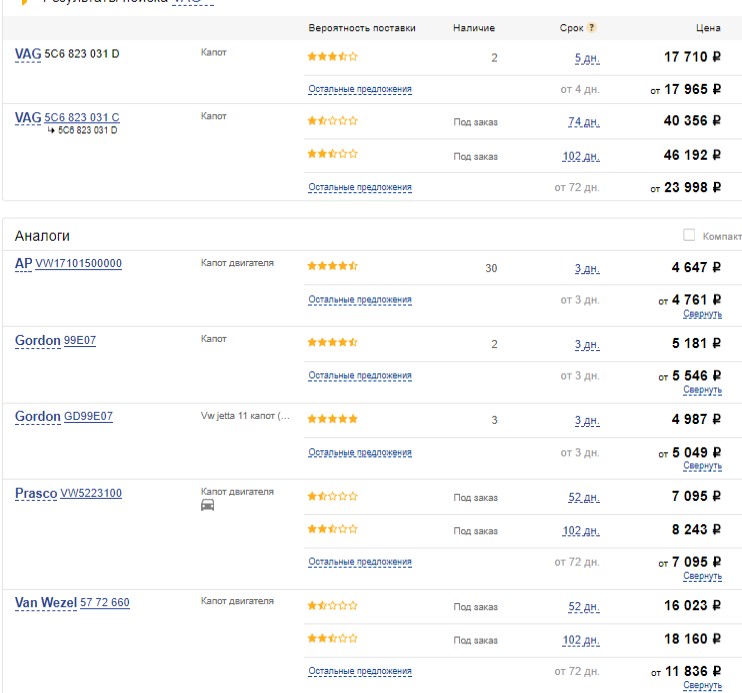This screenshot has height=693, width=742.
Task: Click the star rating for Van Wezel 102 дн. offer
Action: [333, 639]
